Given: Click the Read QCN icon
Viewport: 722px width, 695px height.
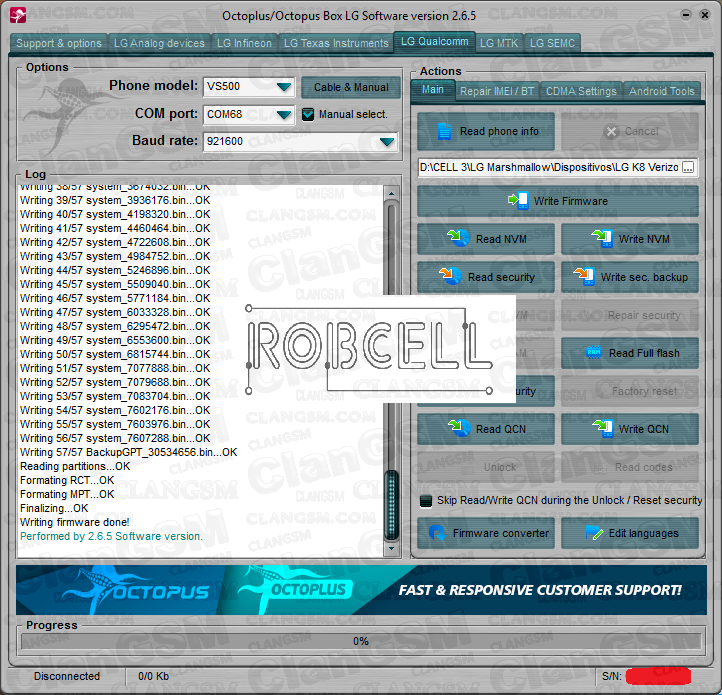Looking at the screenshot, I should tap(459, 428).
